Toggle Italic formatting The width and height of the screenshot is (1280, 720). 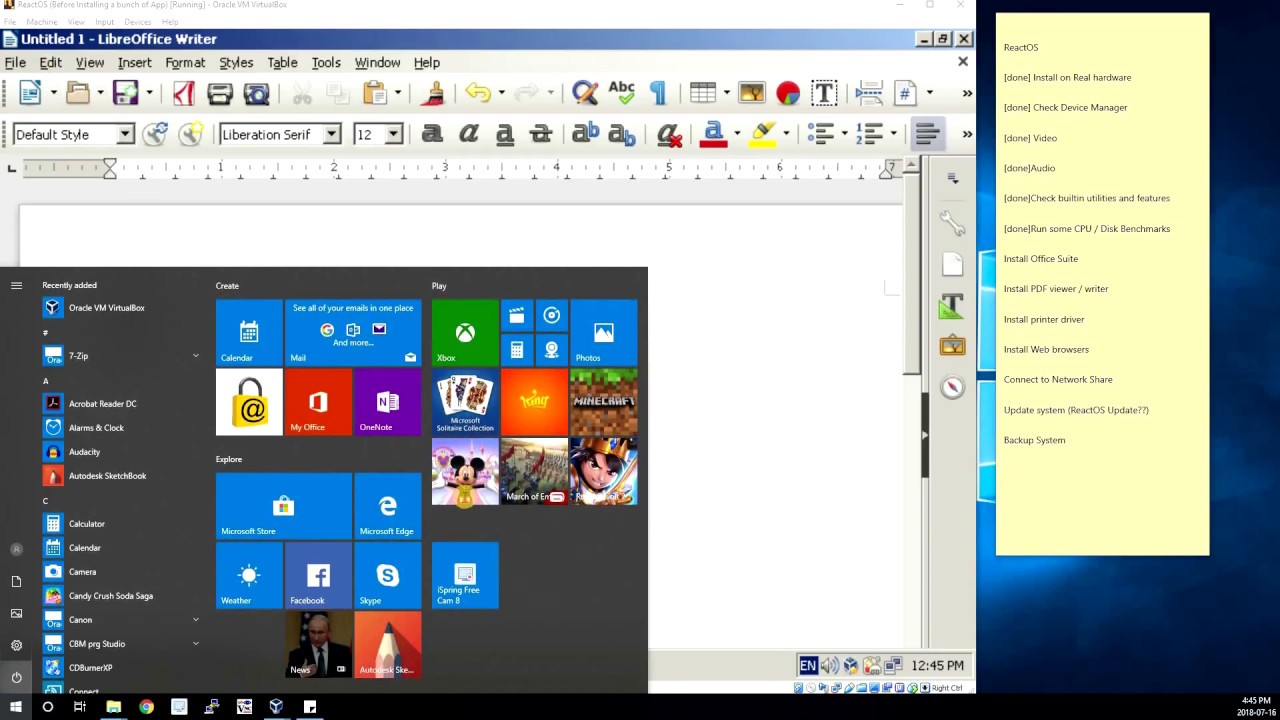coord(469,134)
